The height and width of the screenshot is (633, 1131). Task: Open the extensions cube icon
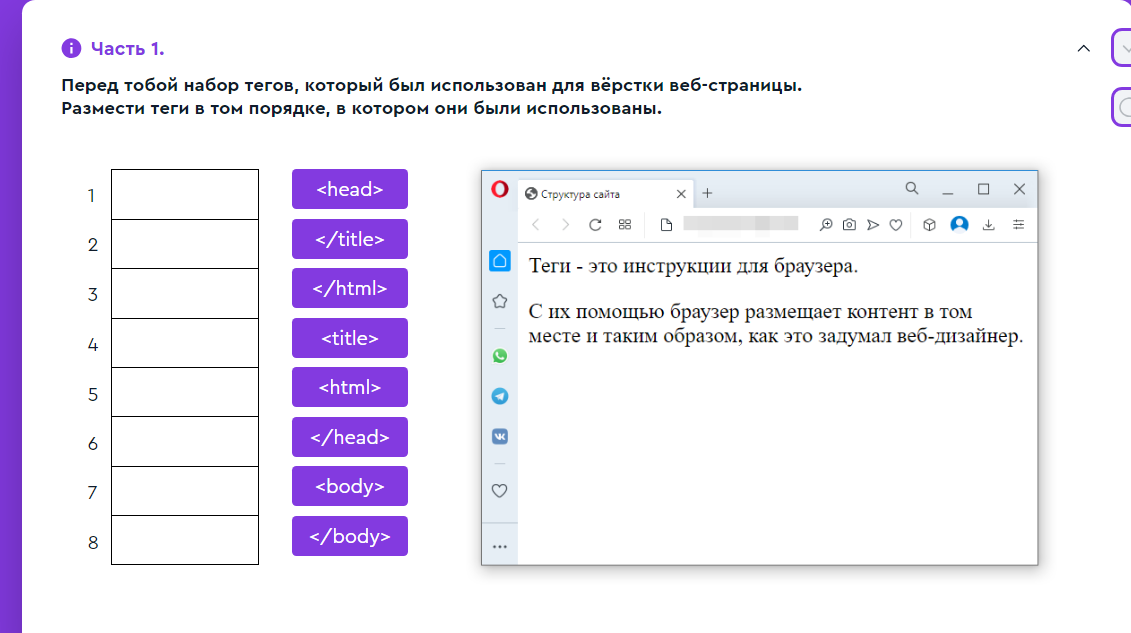[x=929, y=225]
